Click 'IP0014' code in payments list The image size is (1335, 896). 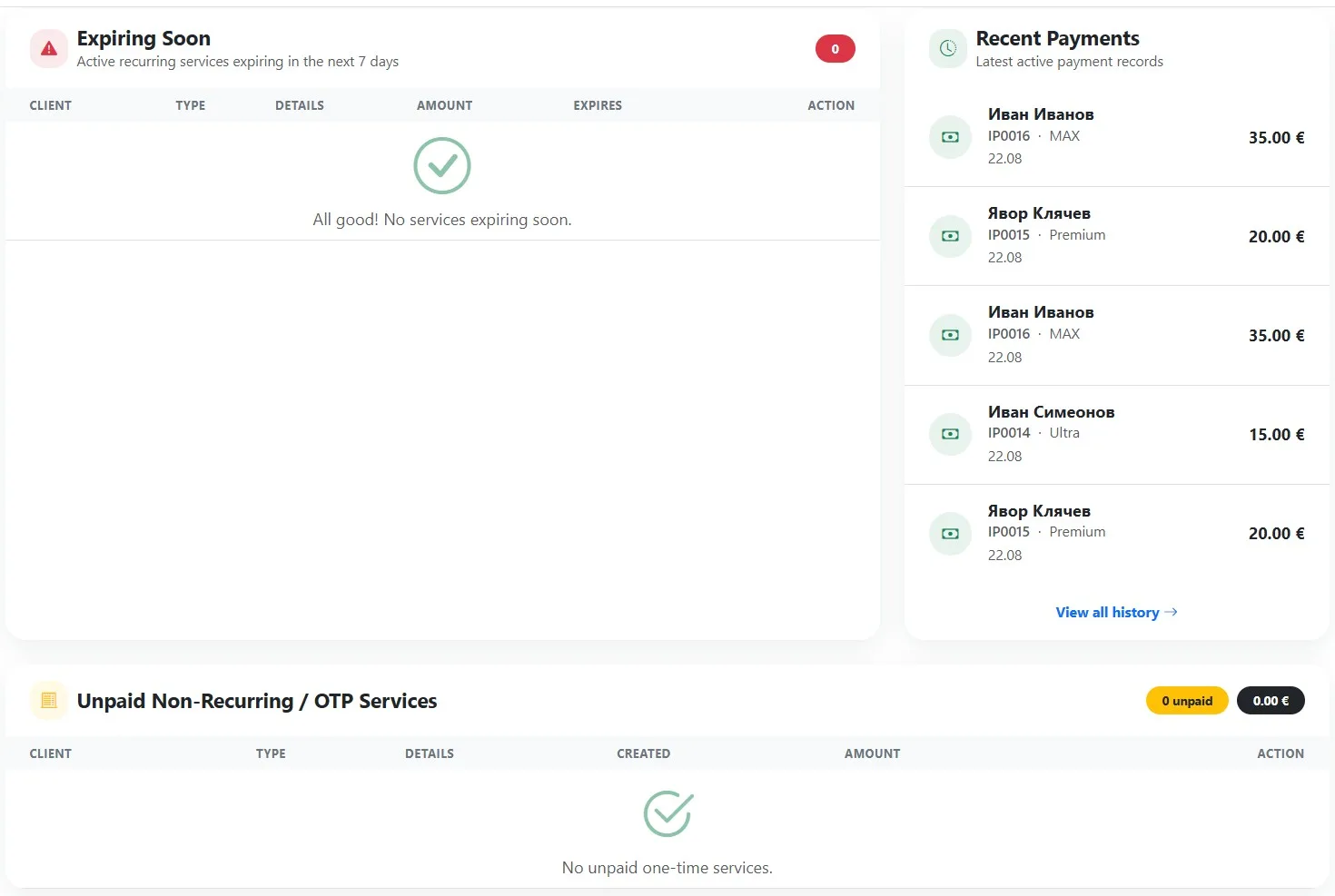(1009, 433)
